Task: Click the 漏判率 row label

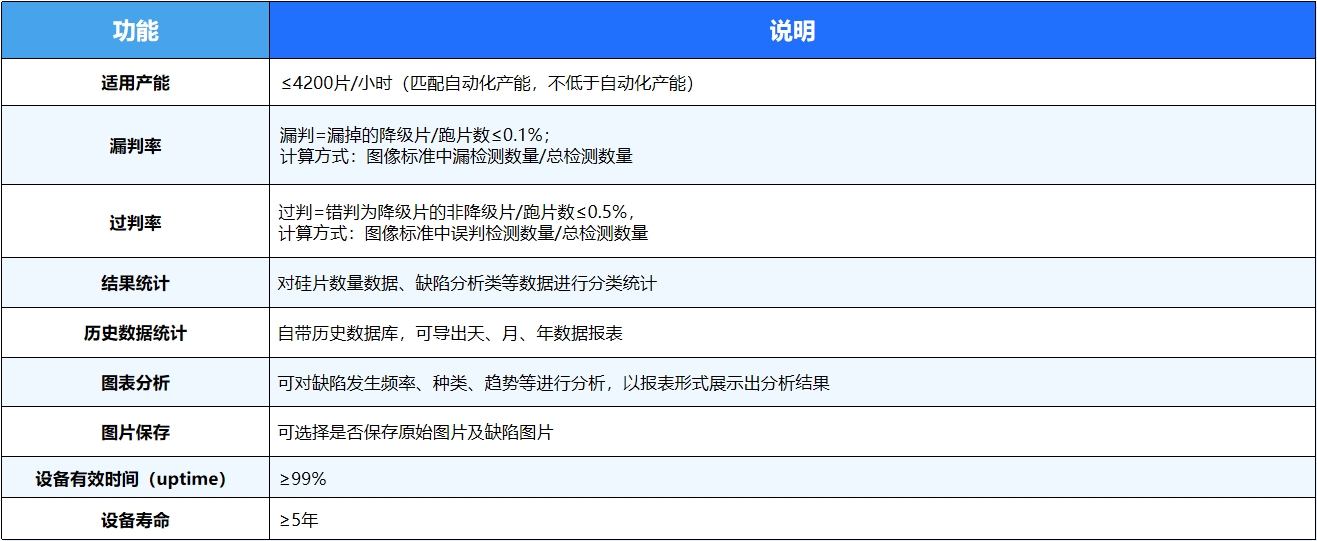Action: pos(135,146)
